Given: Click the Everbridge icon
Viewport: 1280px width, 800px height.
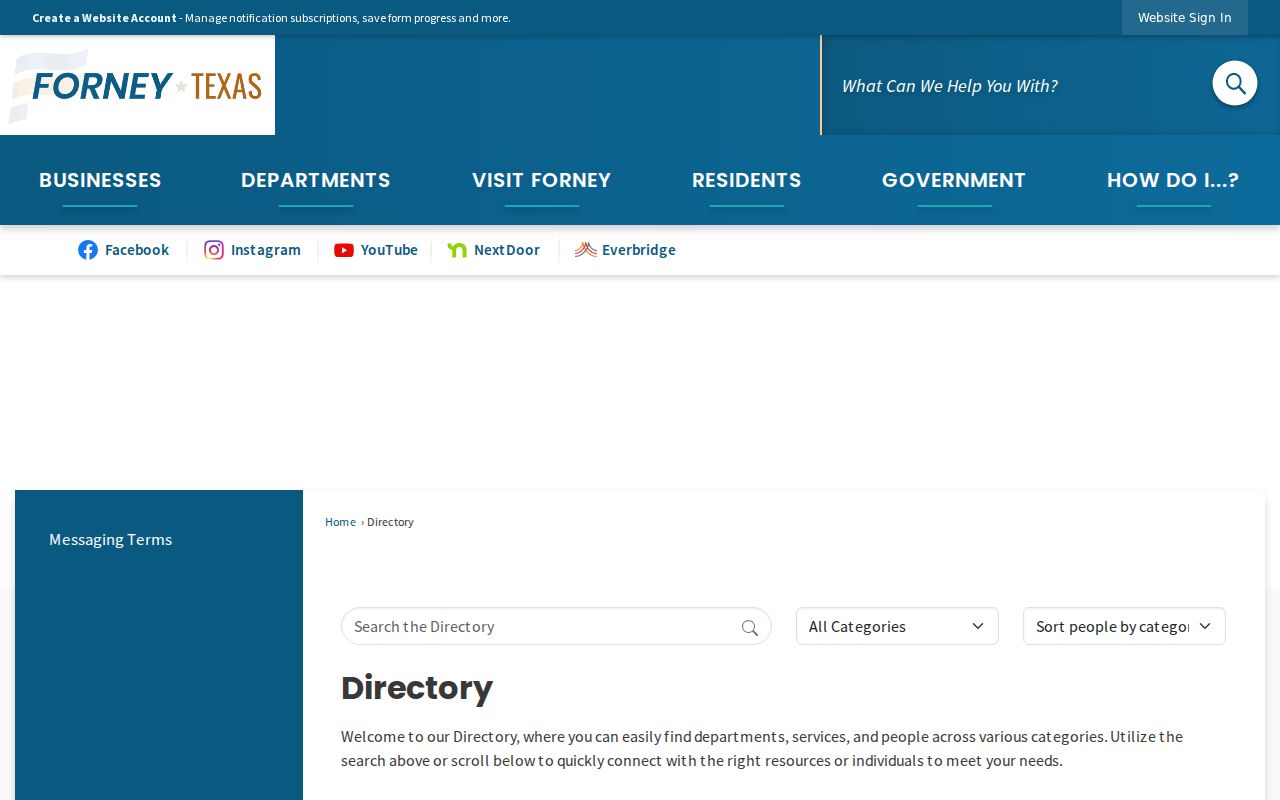Looking at the screenshot, I should [x=585, y=250].
